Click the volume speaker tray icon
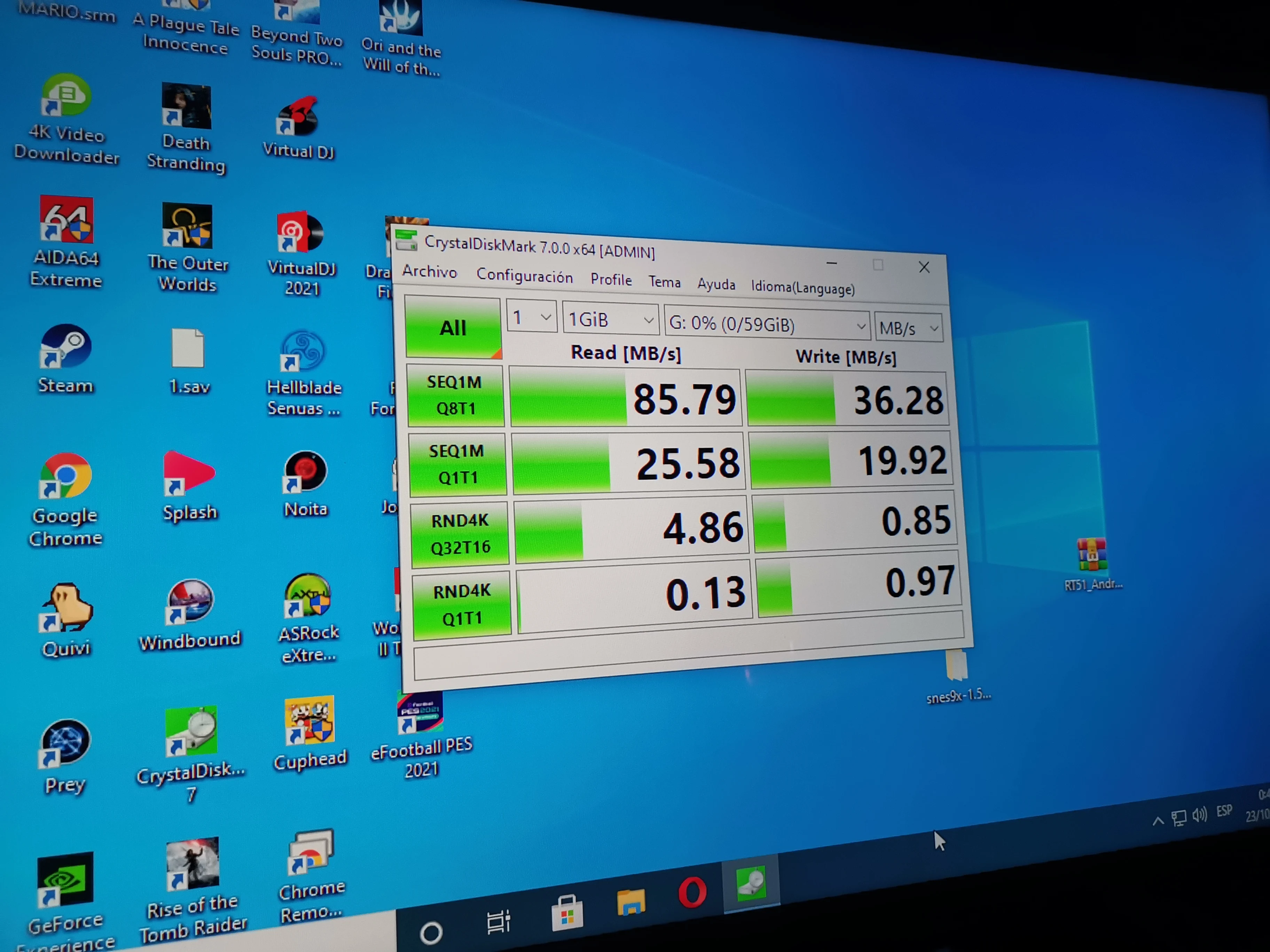Screen dimensions: 1270x952 (x=1199, y=815)
